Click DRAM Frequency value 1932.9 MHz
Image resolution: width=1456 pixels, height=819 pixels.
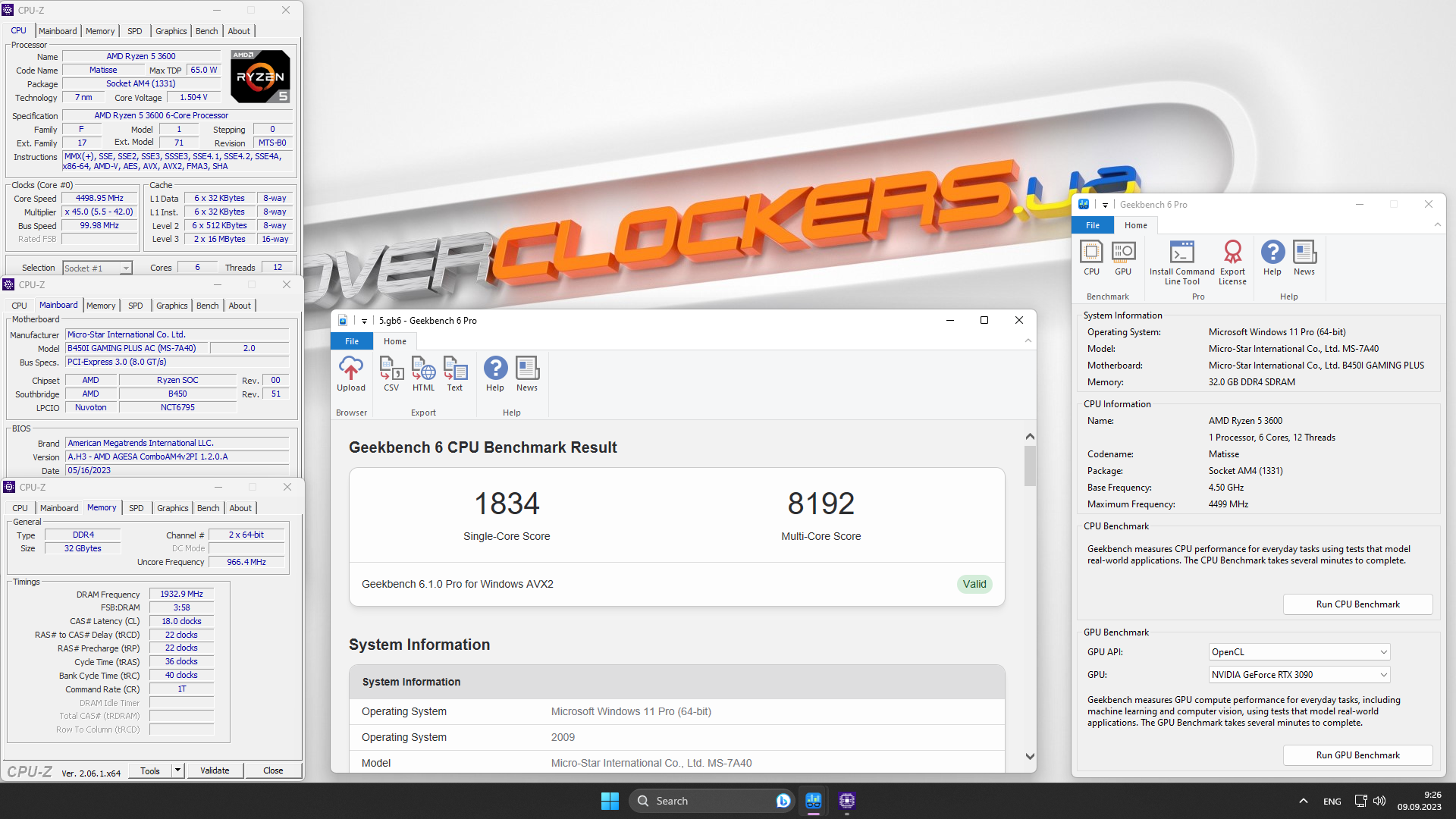click(181, 595)
